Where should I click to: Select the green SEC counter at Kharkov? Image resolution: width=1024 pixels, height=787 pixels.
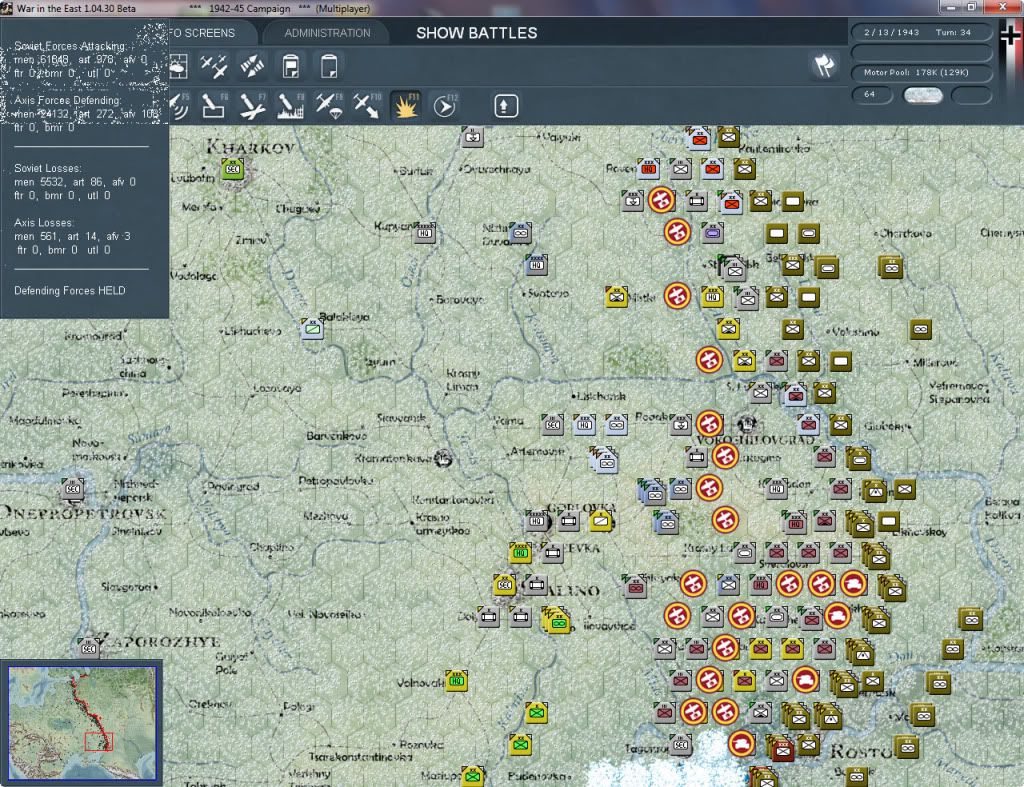tap(232, 169)
